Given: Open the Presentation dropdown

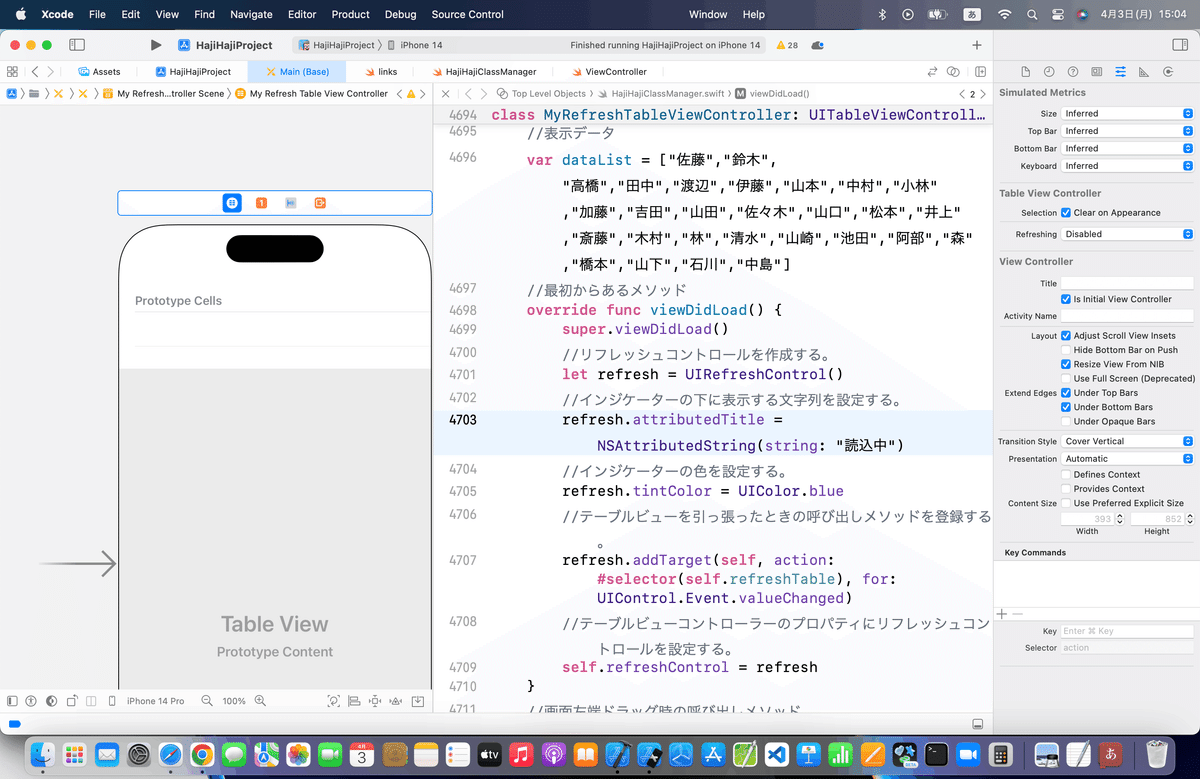Looking at the screenshot, I should pyautogui.click(x=1127, y=459).
